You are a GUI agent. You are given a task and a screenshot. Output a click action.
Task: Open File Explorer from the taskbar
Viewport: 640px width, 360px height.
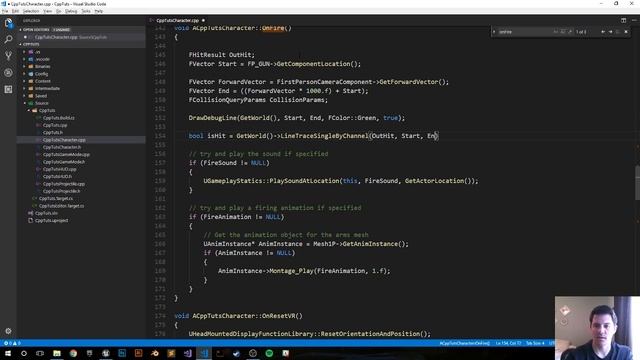click(57, 353)
